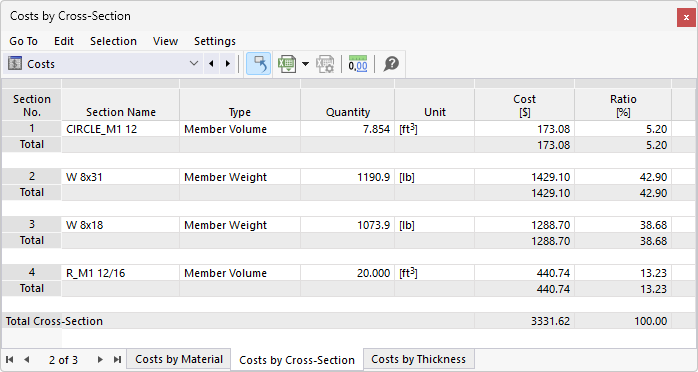The width and height of the screenshot is (698, 372).
Task: Open Excel export settings icon
Action: [x=325, y=64]
